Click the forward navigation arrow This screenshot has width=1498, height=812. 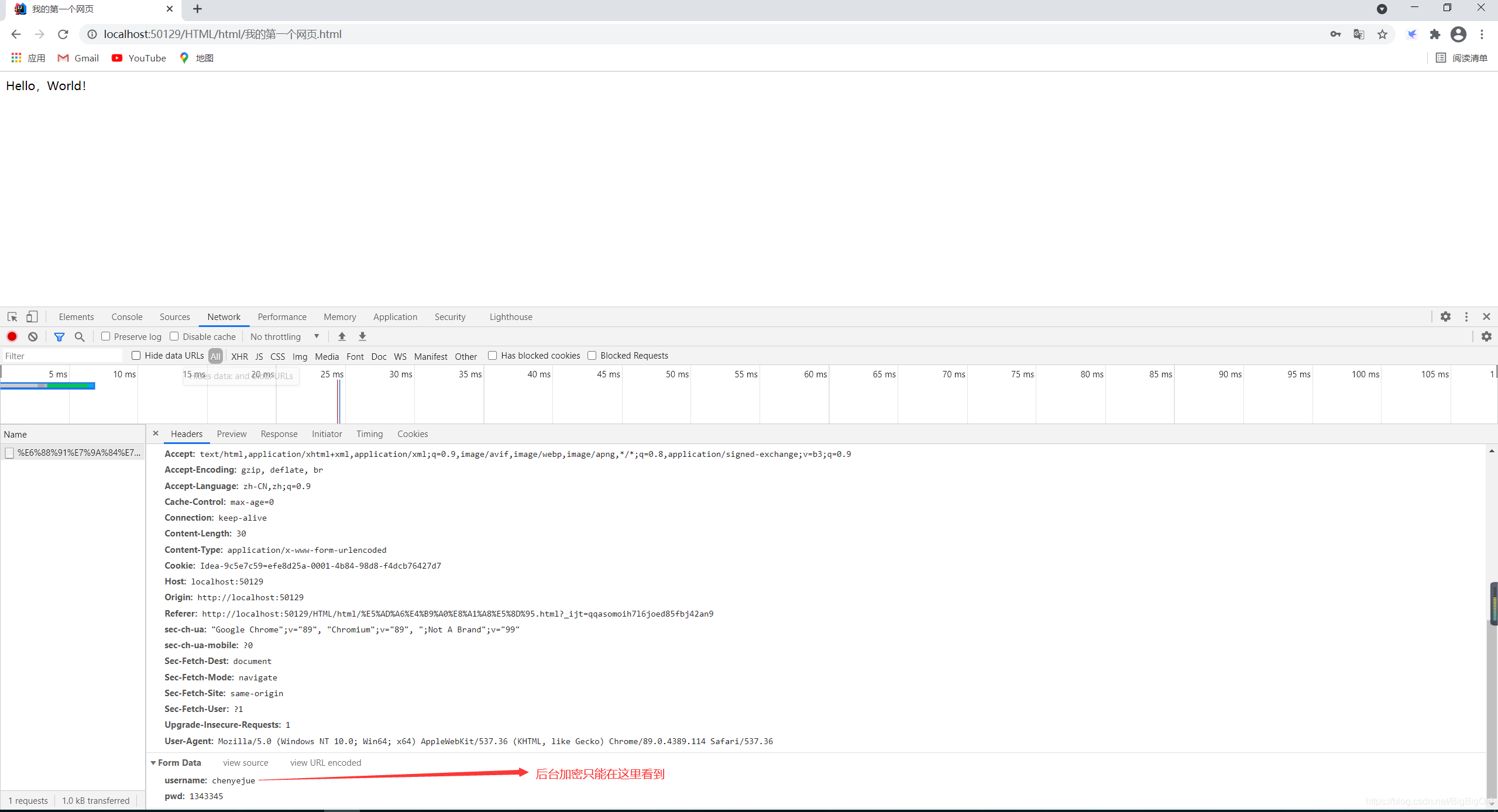[x=39, y=34]
